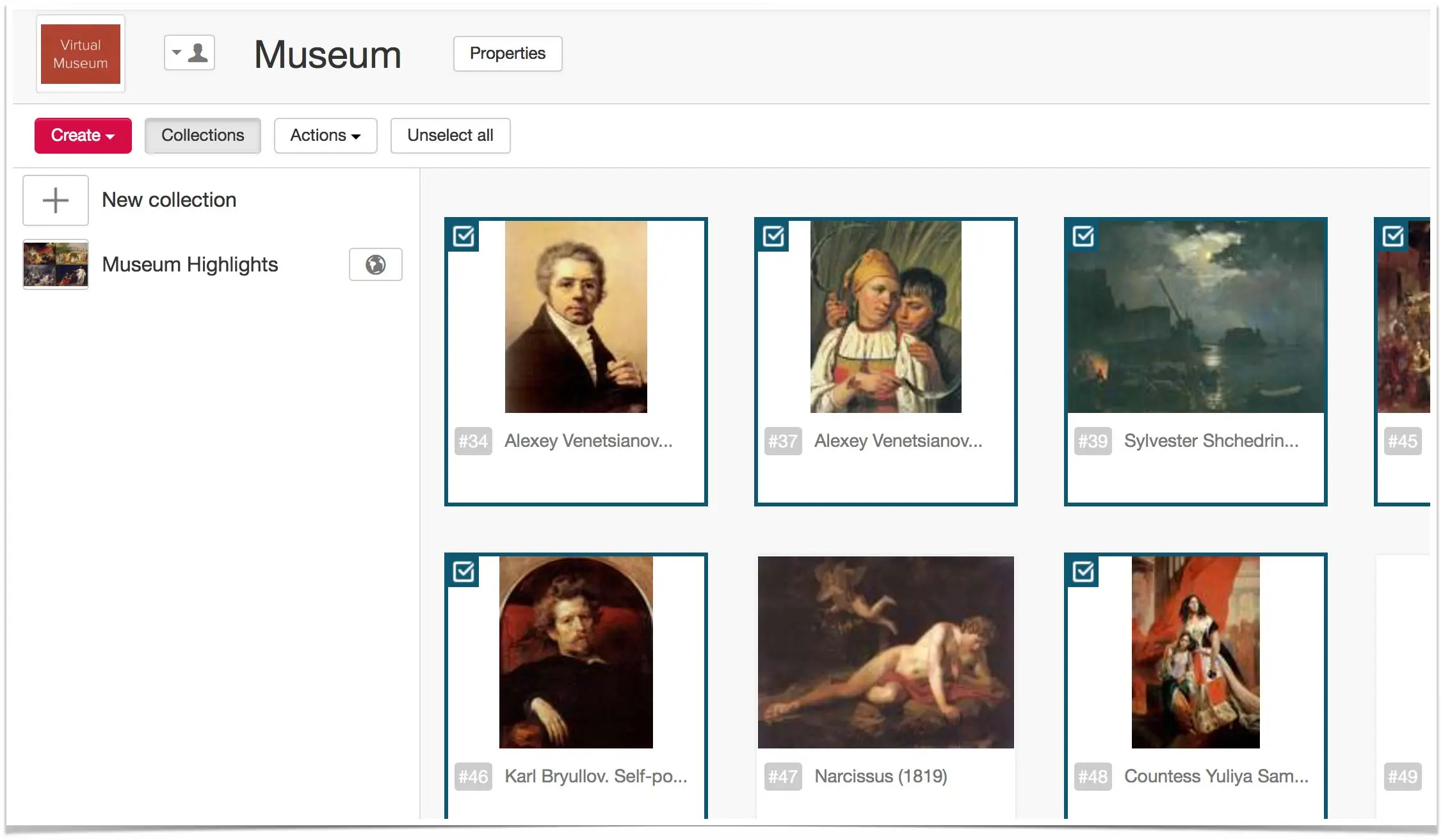The width and height of the screenshot is (1443, 840).
Task: Expand the Create dropdown menu
Action: [x=83, y=136]
